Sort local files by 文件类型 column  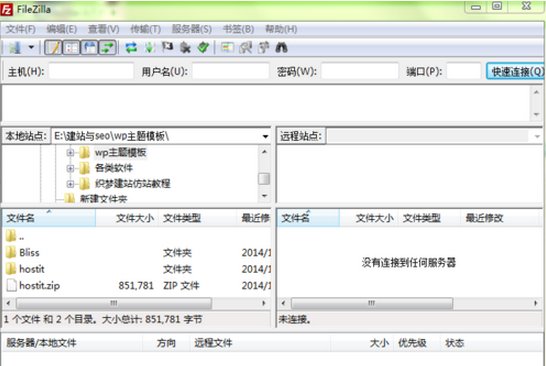coord(197,218)
